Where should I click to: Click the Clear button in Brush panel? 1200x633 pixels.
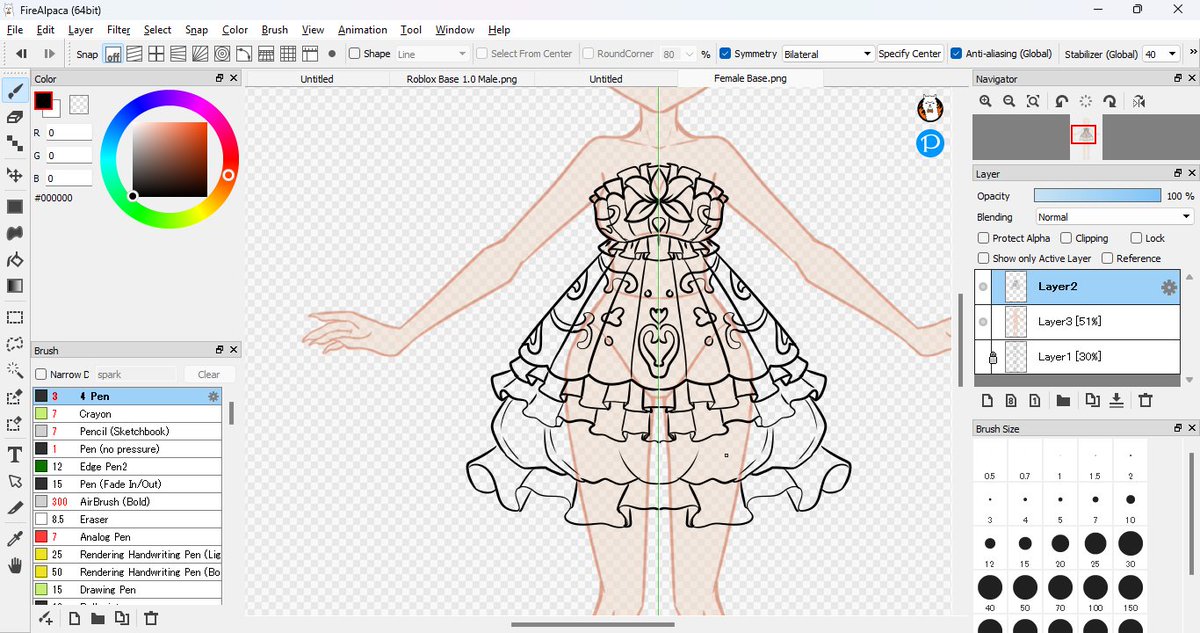[x=209, y=375]
